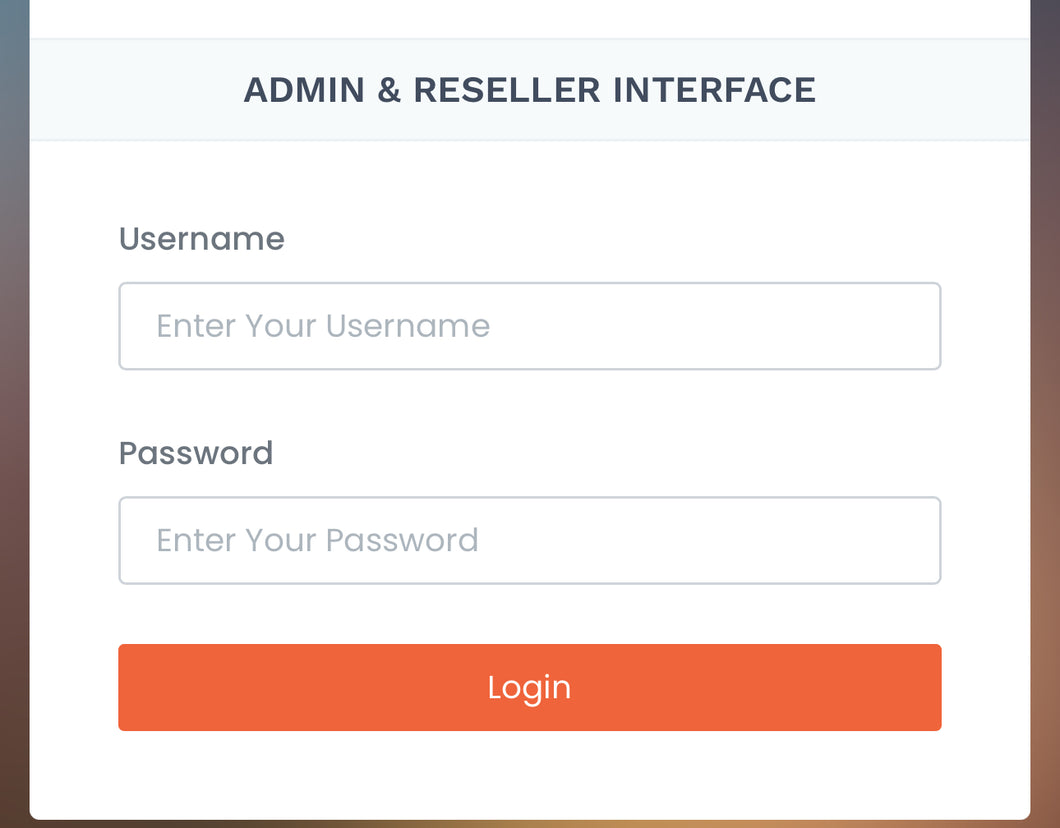Click the Password field label
Viewport: 1060px width, 828px height.
pos(195,453)
